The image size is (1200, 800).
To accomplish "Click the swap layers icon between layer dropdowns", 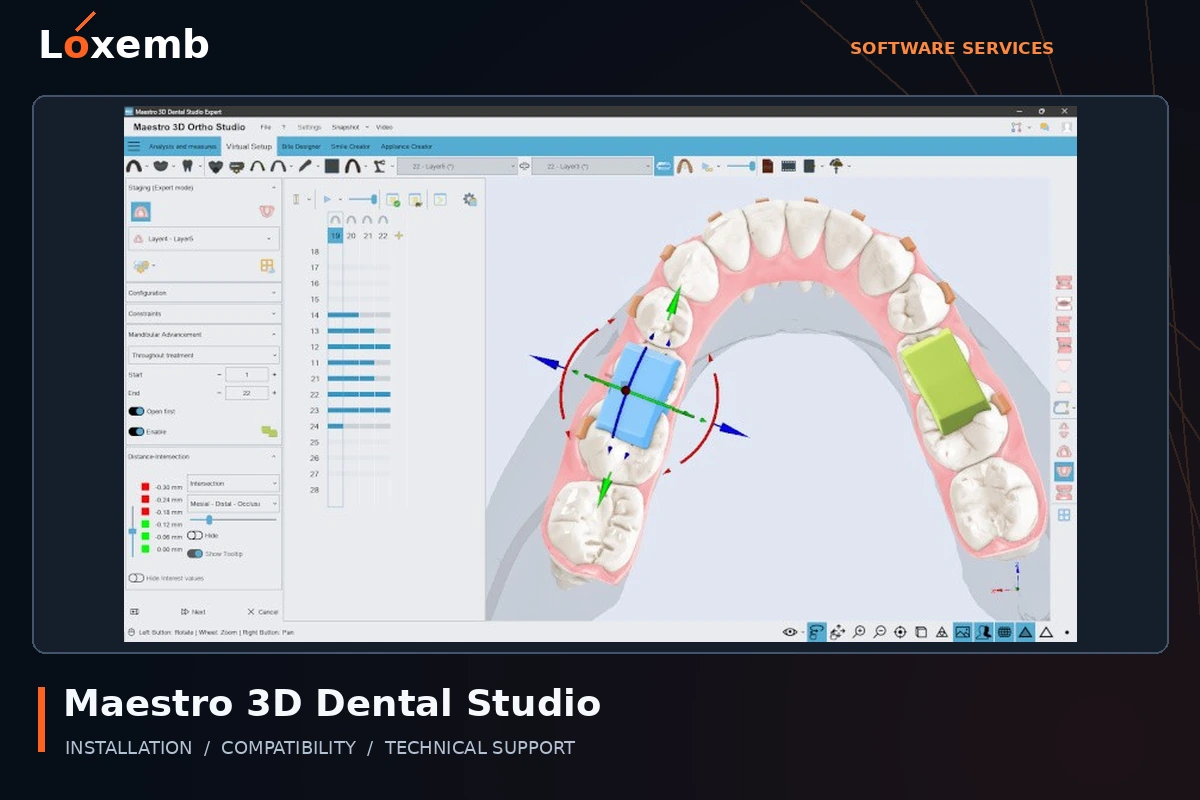I will [x=524, y=166].
